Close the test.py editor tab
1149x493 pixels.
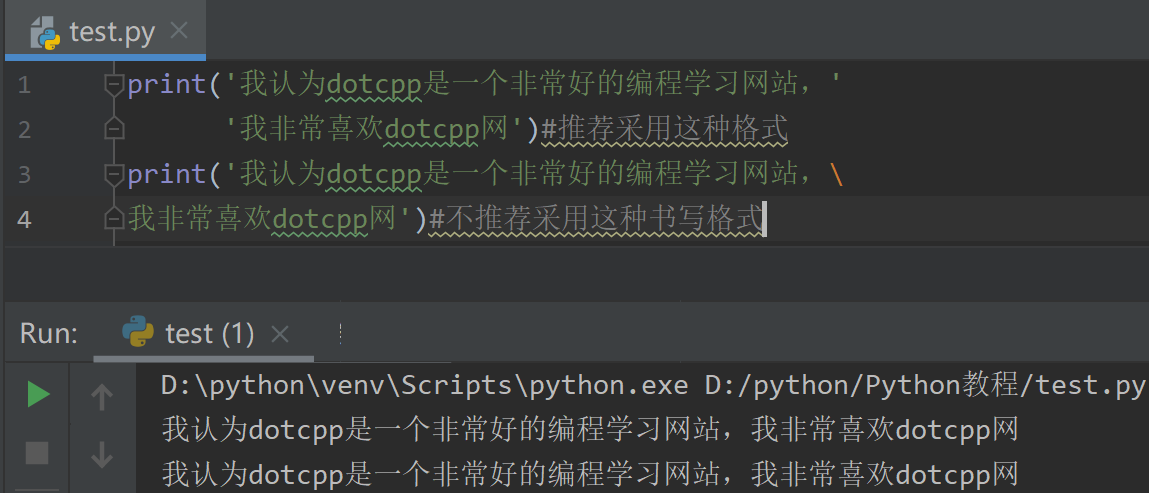179,31
